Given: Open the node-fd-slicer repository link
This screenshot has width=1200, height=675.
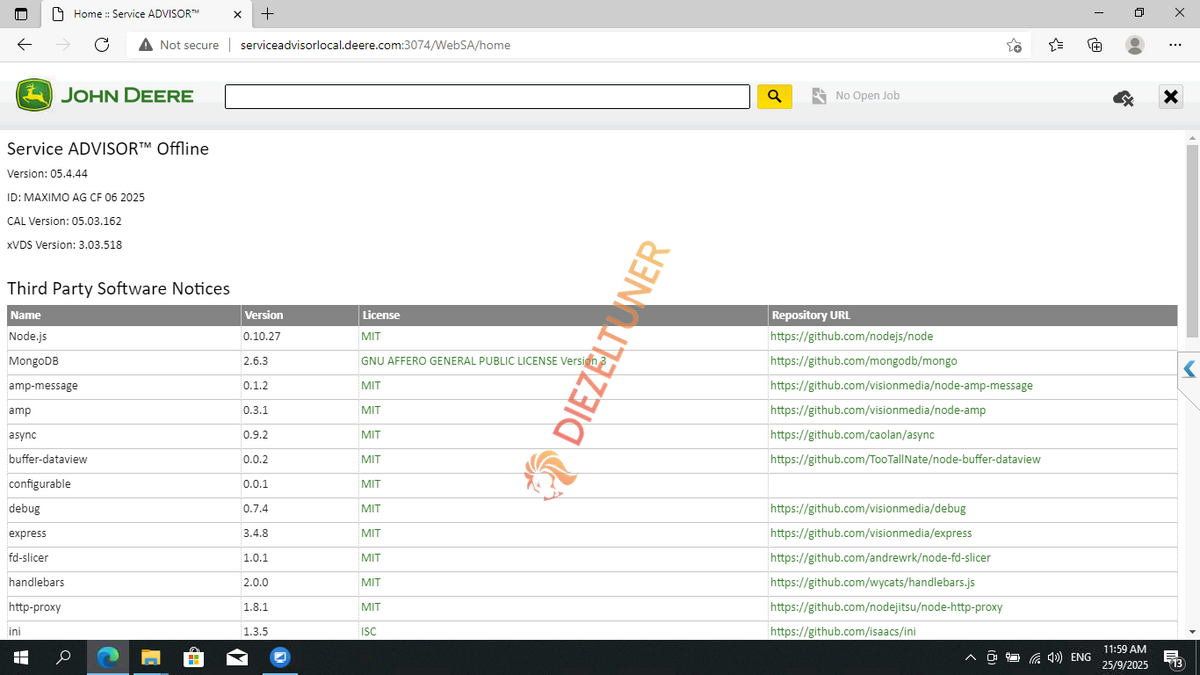Looking at the screenshot, I should coord(880,558).
